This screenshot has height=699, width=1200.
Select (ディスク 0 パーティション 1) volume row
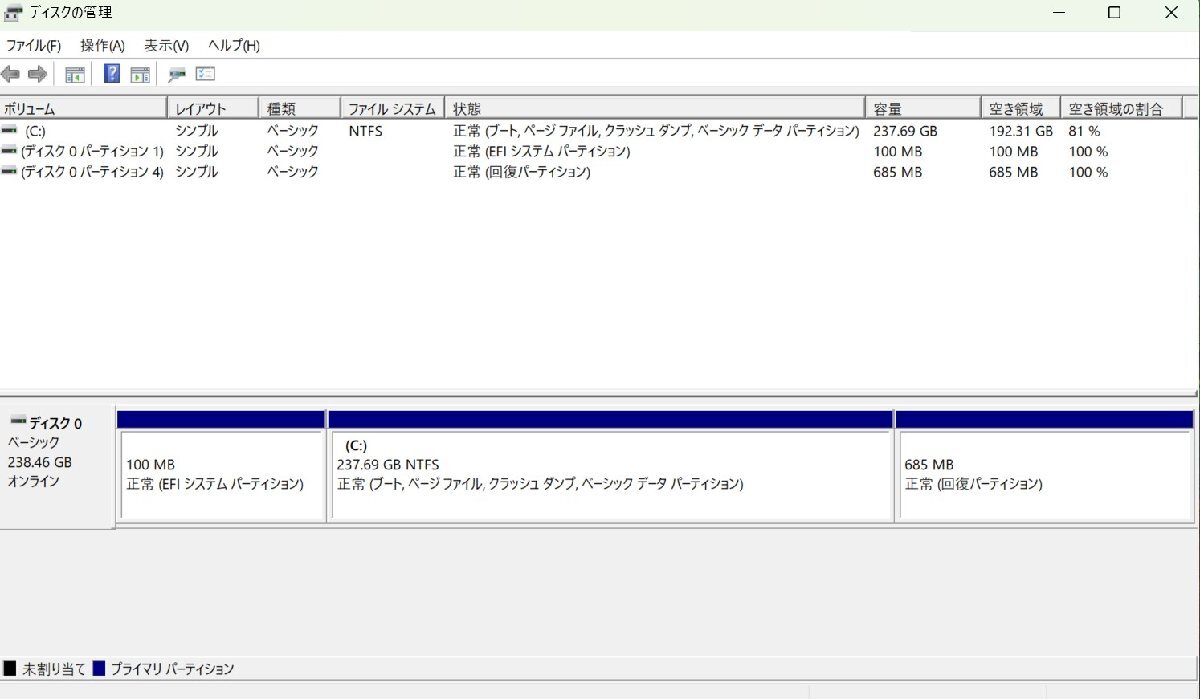tap(92, 151)
